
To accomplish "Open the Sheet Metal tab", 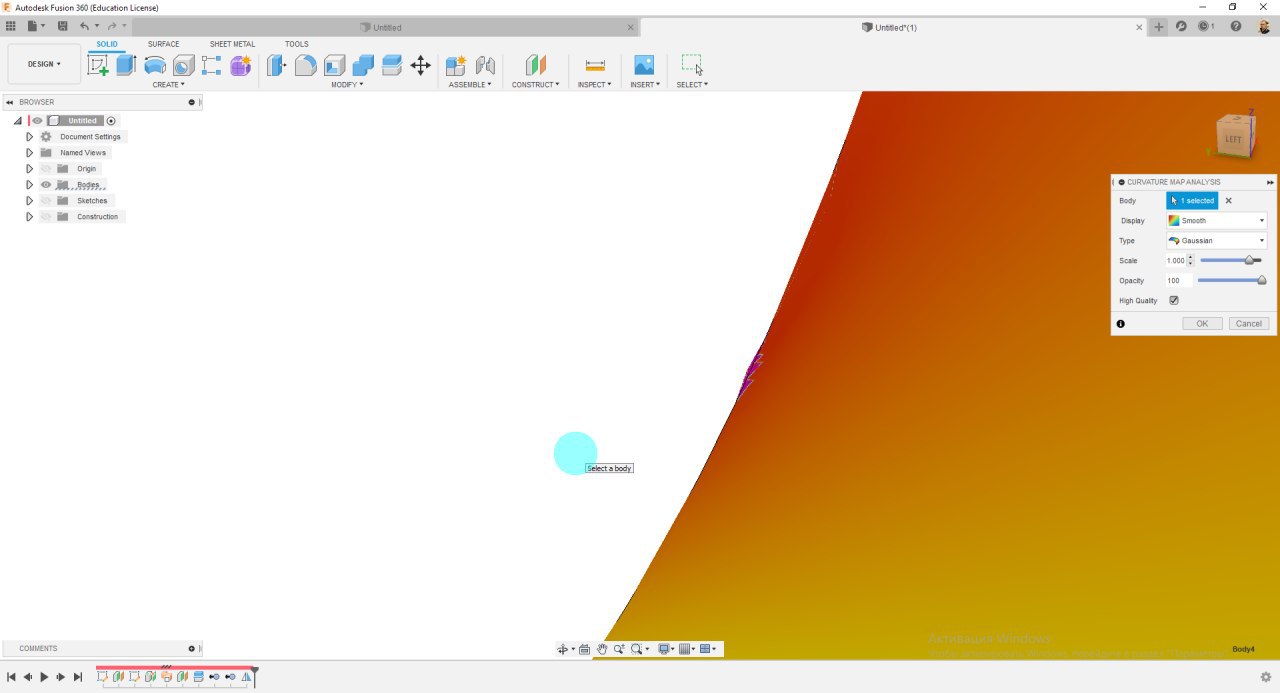I will click(232, 44).
